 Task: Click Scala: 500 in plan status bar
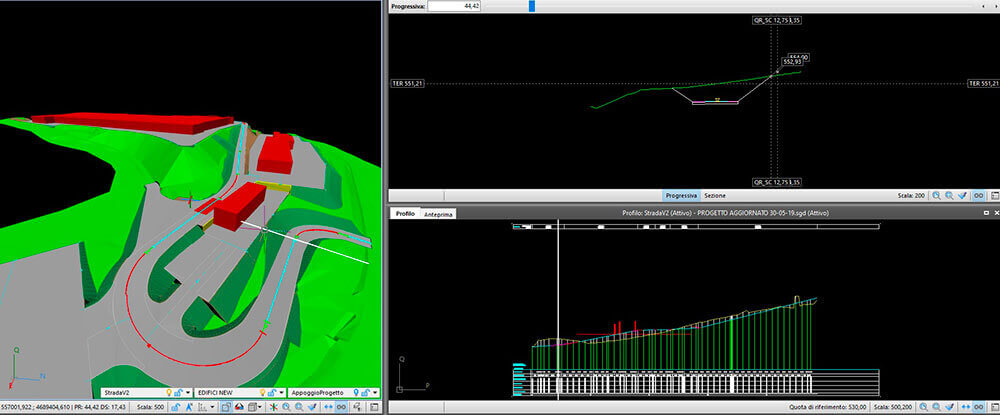tap(149, 408)
